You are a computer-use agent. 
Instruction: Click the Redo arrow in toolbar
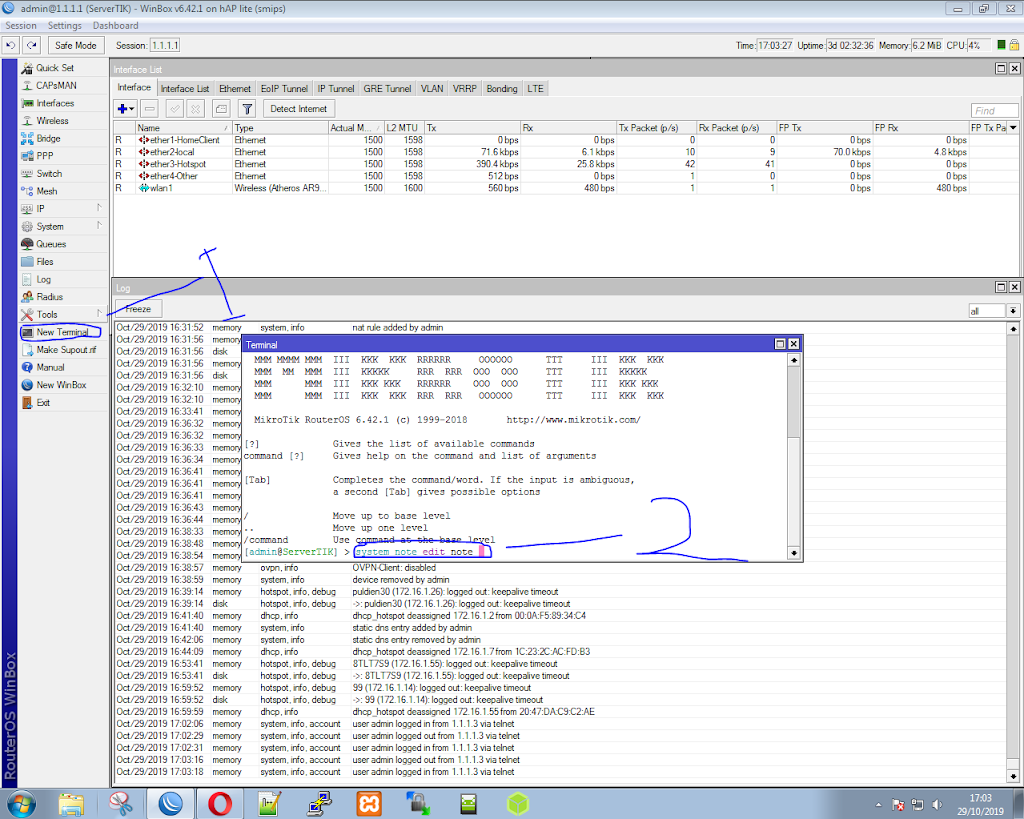click(31, 46)
